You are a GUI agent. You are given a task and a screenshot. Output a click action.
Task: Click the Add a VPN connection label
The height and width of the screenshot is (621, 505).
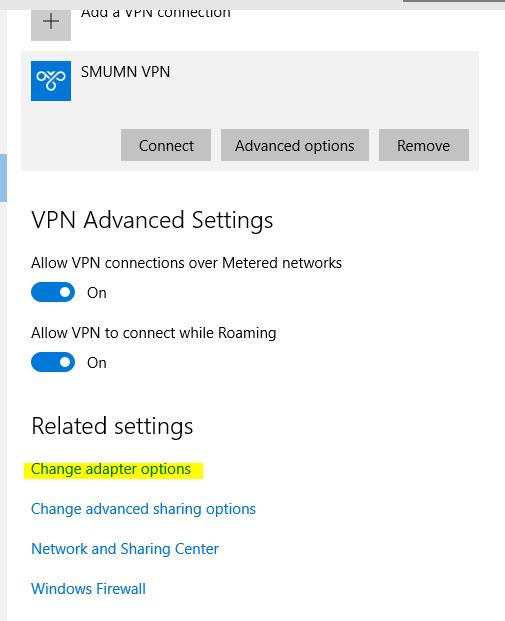click(x=156, y=13)
